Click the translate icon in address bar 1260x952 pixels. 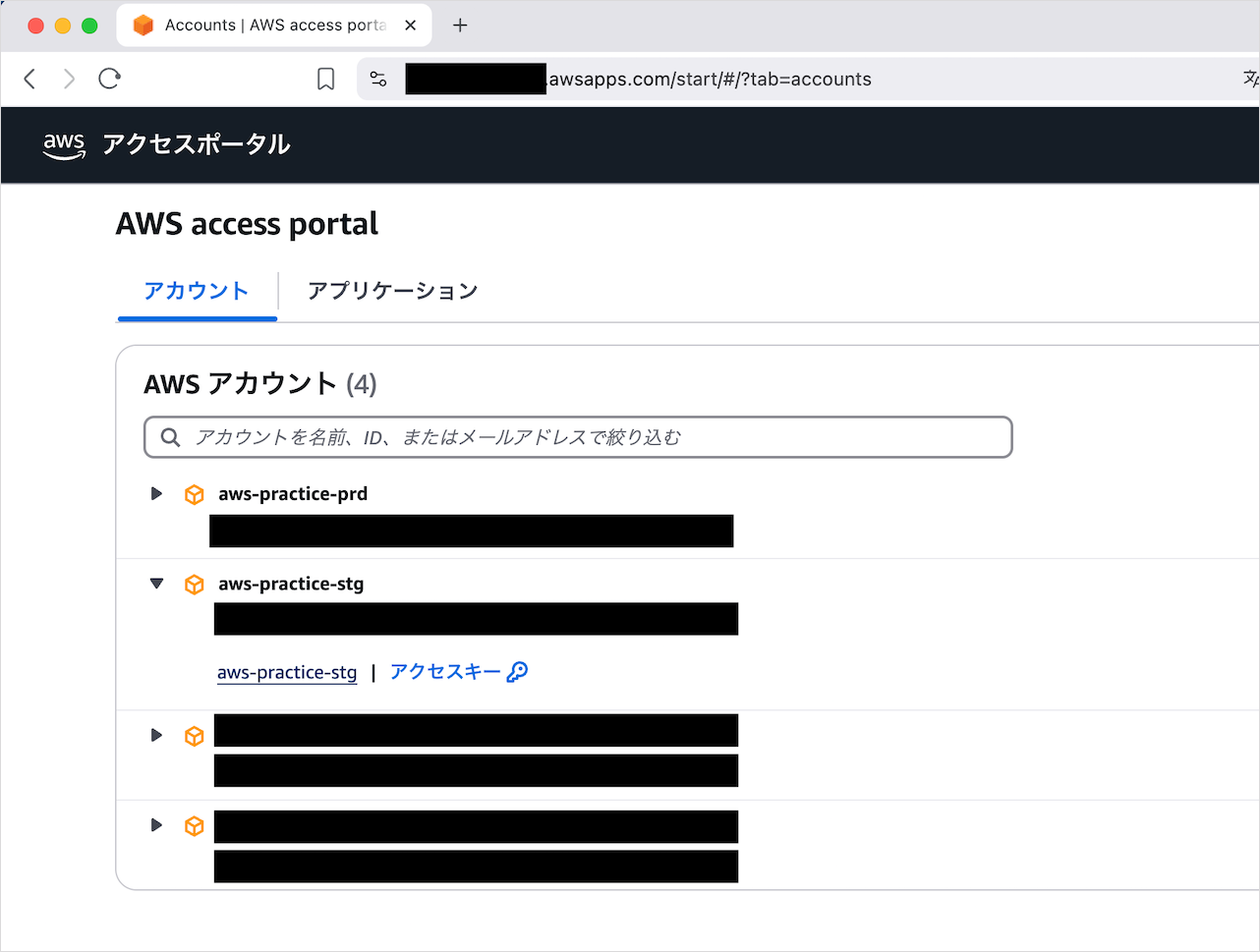[x=1251, y=79]
